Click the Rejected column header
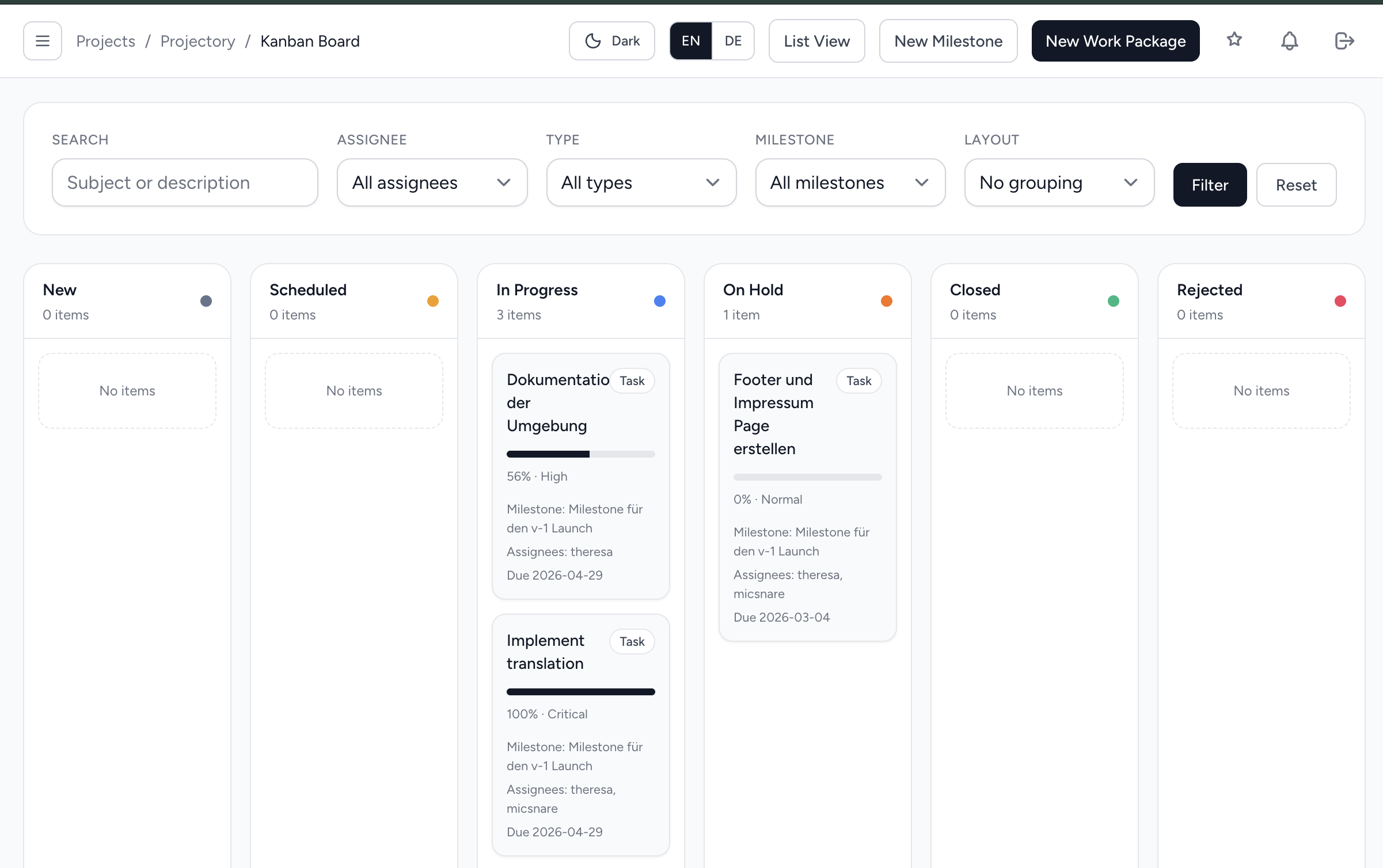The image size is (1383, 868). 1261,301
